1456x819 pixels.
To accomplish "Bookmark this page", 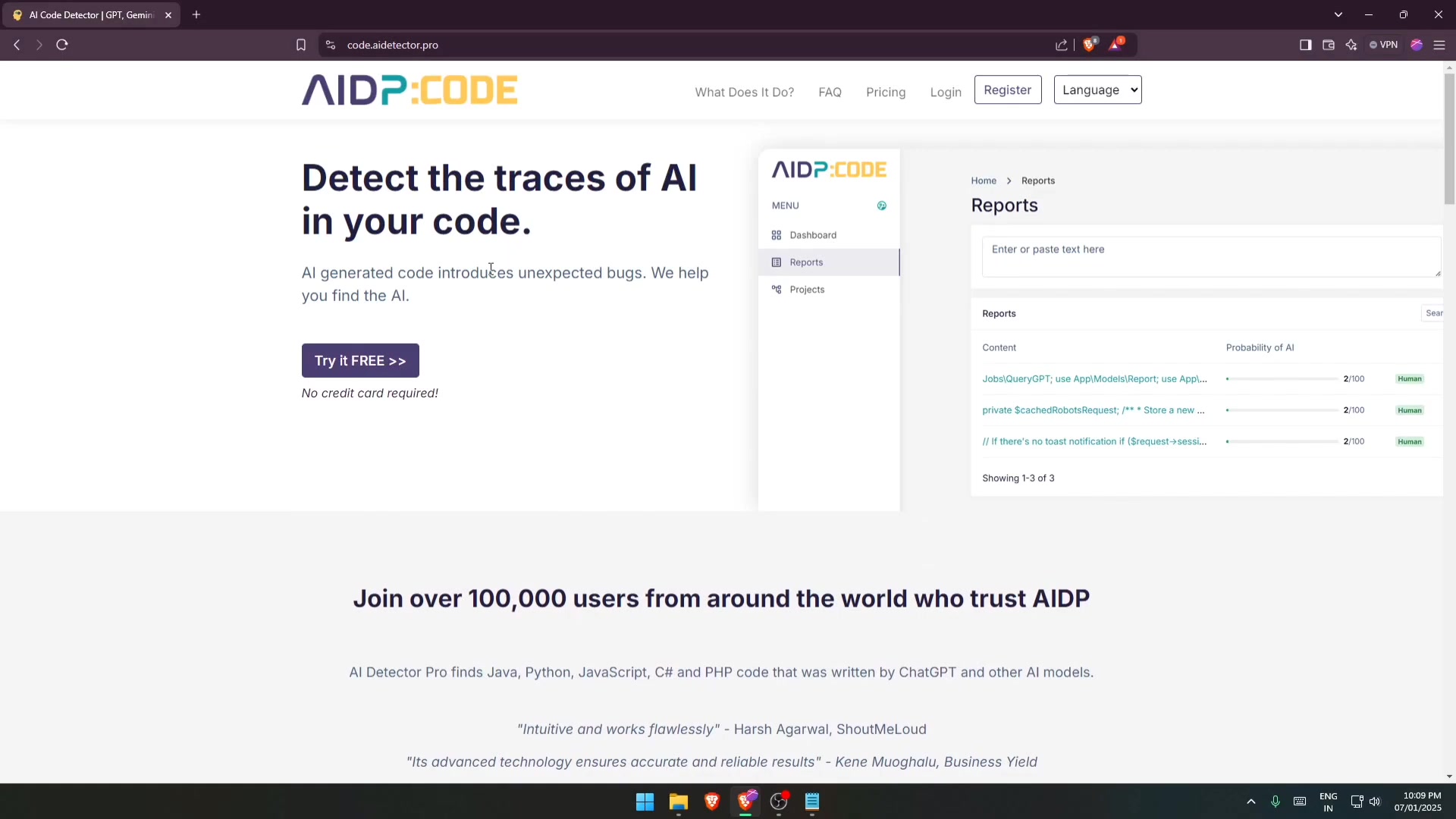I will 301,45.
